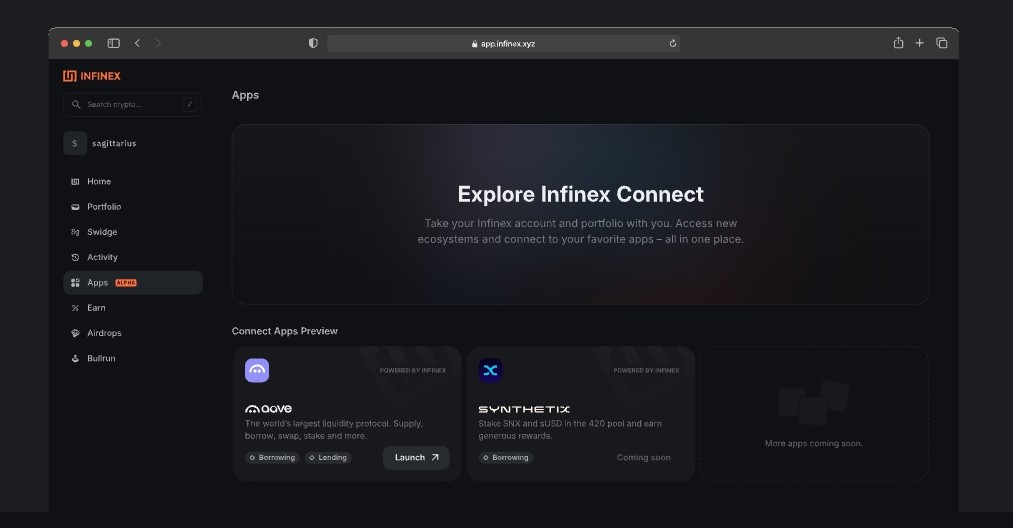
Task: Click the Connect Apps Preview heading
Action: coord(284,331)
